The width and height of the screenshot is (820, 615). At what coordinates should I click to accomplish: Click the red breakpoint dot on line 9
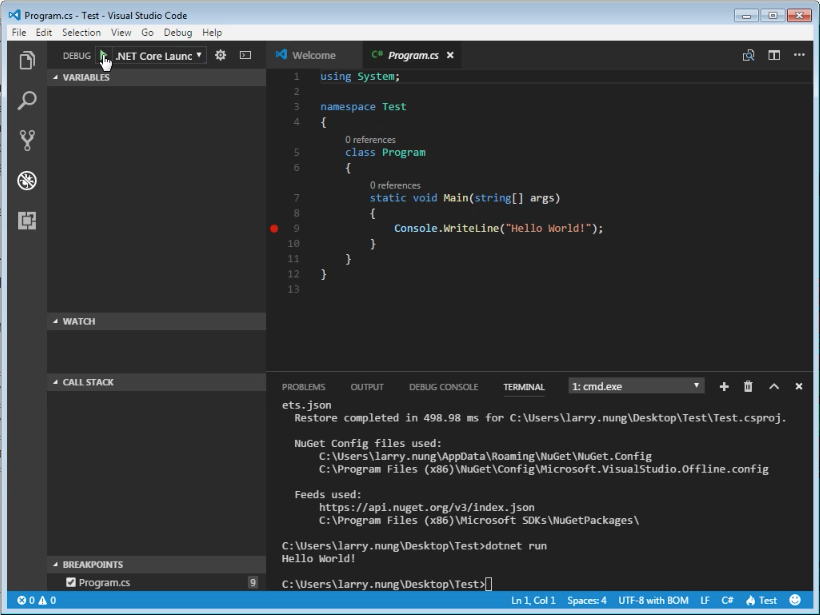[274, 229]
